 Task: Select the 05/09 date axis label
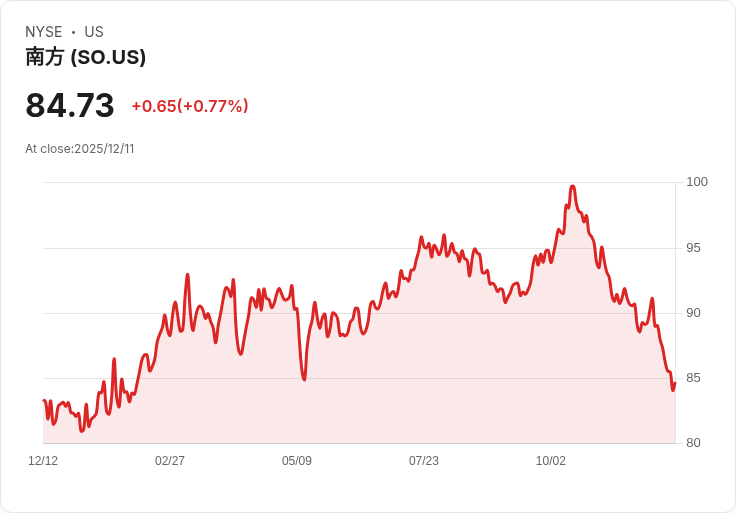click(x=297, y=461)
